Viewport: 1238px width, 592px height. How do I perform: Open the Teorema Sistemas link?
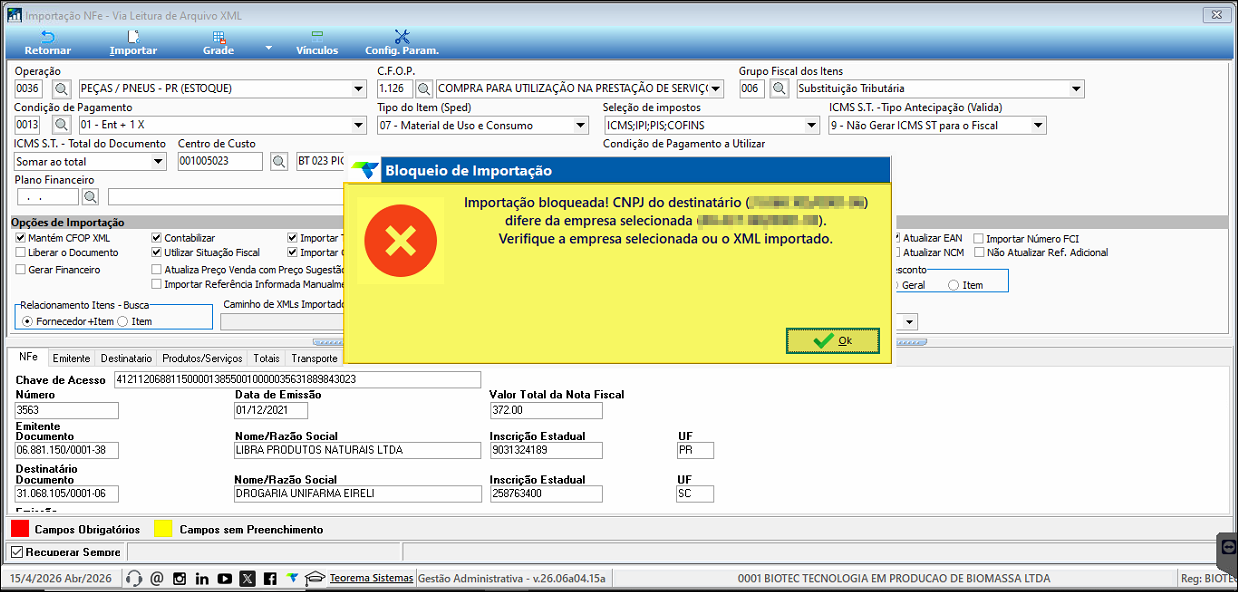pos(371,578)
